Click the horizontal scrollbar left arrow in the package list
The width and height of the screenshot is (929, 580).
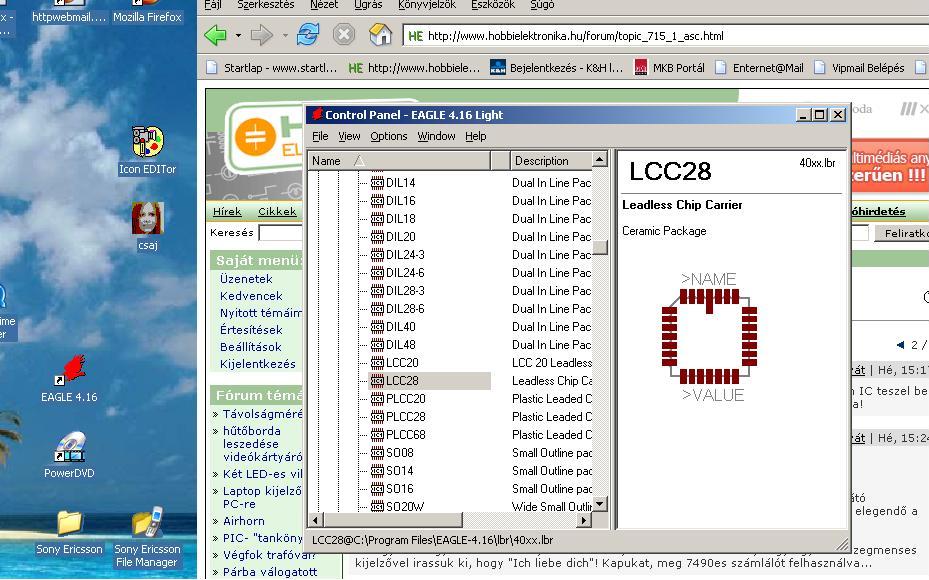point(316,520)
